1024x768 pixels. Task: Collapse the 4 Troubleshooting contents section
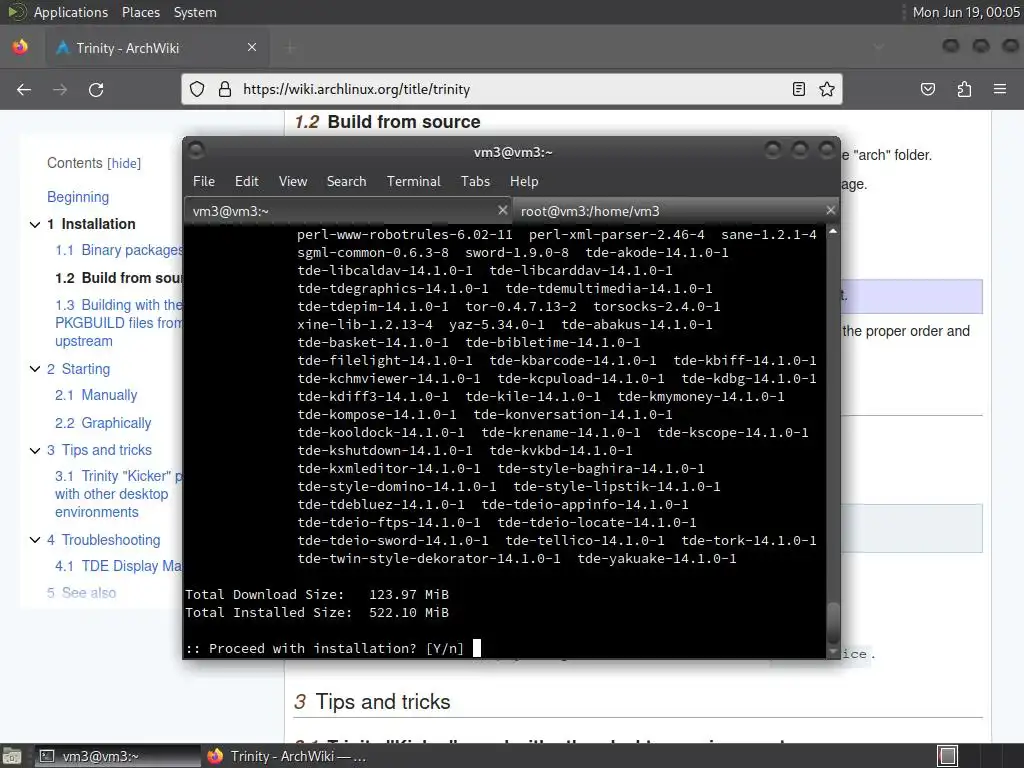[35, 540]
